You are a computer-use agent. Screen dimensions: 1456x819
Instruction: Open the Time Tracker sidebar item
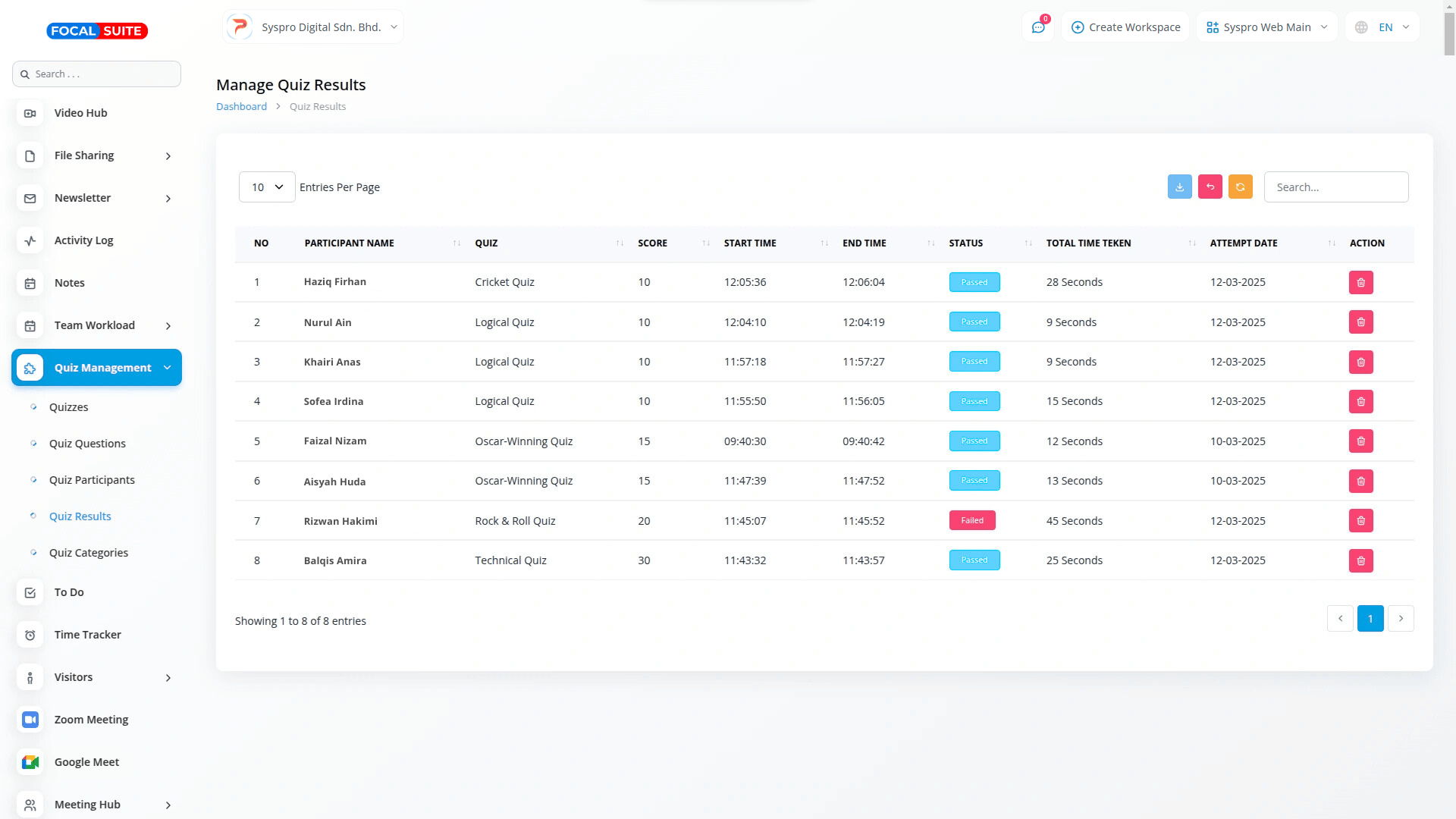click(x=87, y=635)
